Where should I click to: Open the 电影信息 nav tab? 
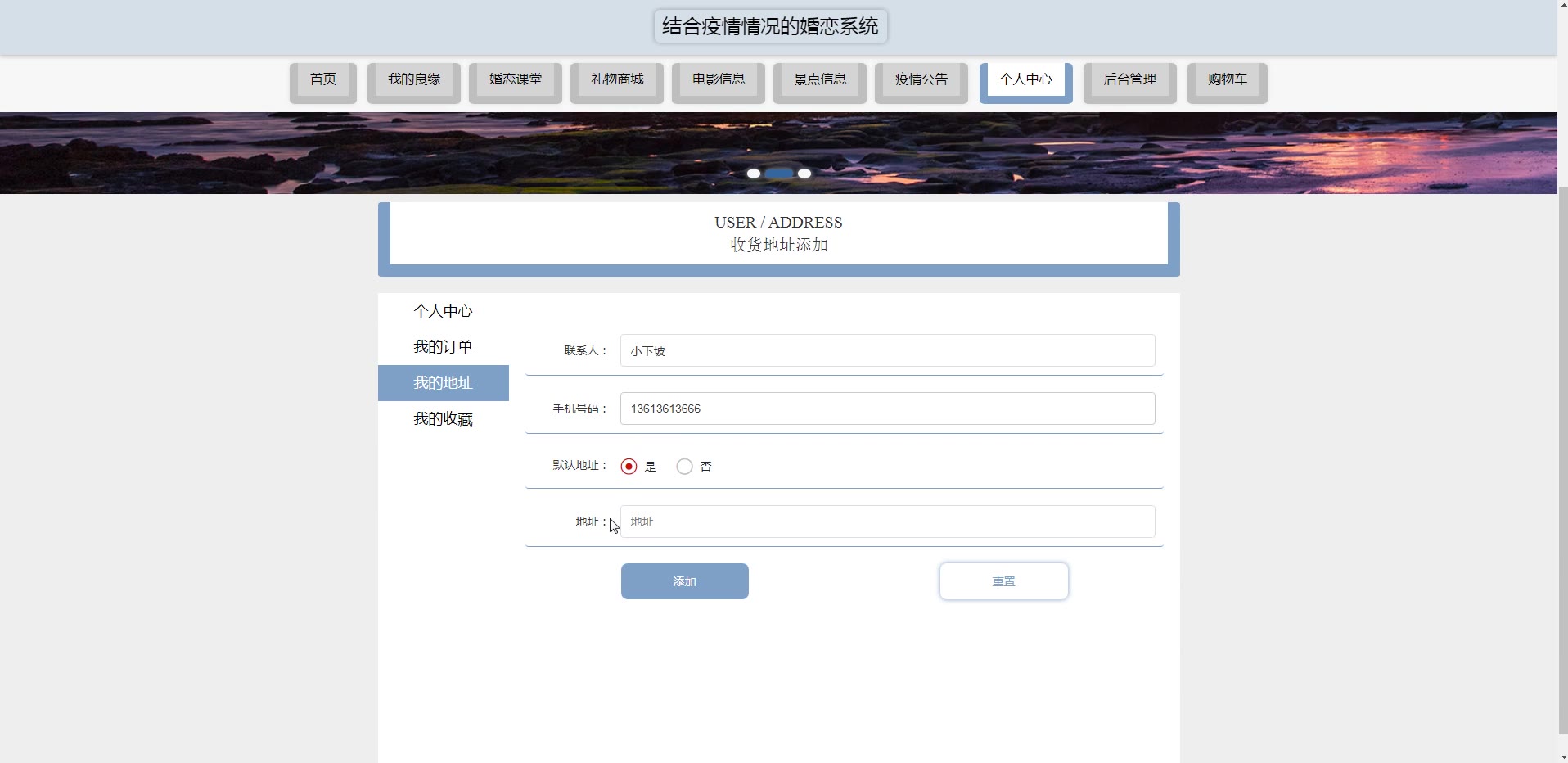[x=719, y=83]
